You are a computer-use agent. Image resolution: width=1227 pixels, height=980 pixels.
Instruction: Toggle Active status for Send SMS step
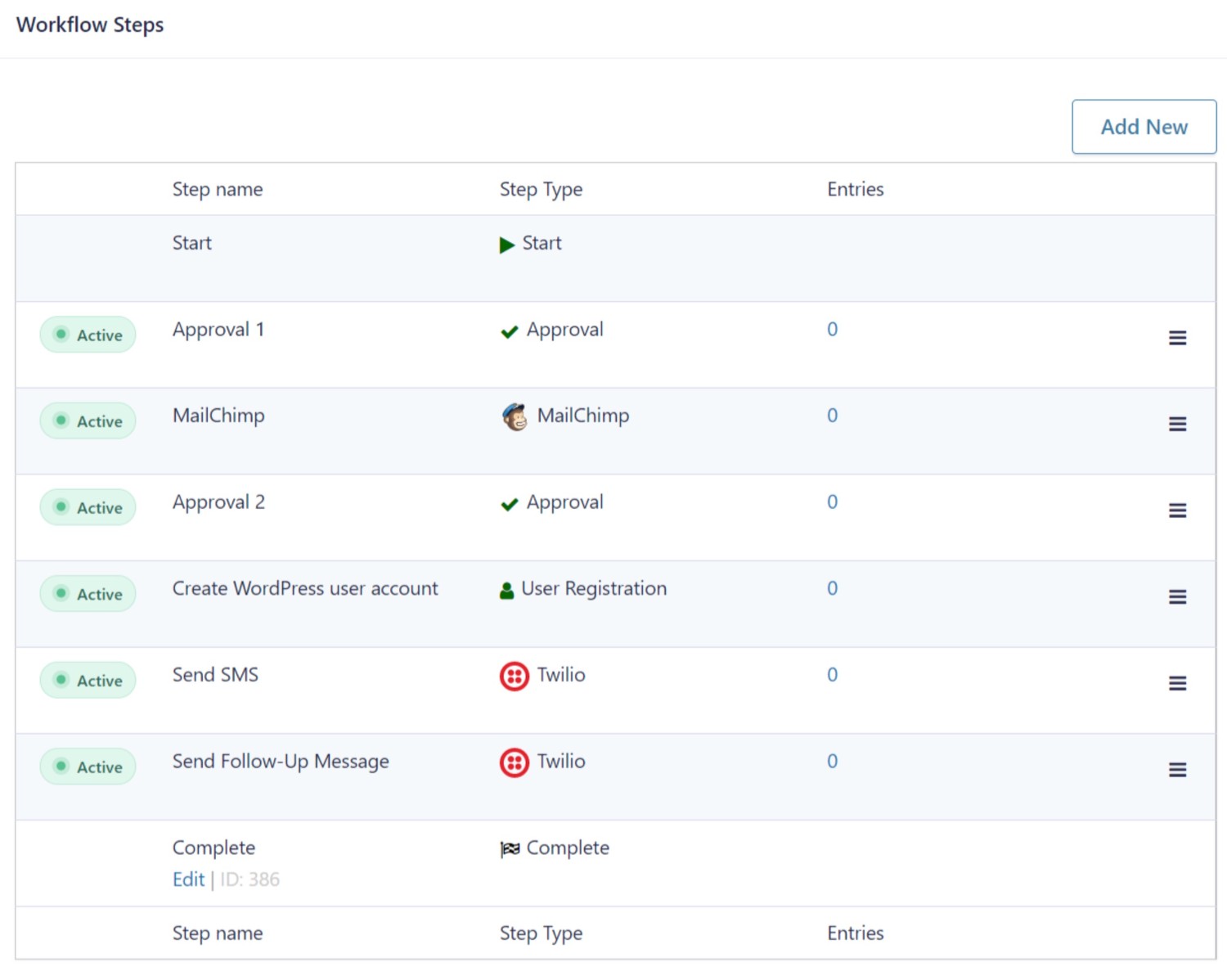[x=88, y=680]
